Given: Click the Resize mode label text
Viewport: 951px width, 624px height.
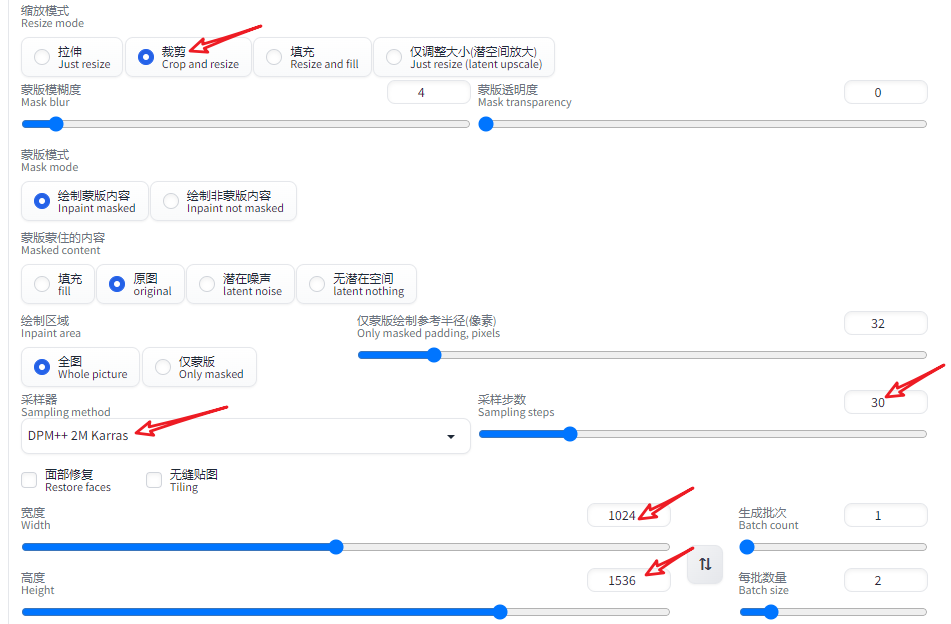Looking at the screenshot, I should click(53, 23).
